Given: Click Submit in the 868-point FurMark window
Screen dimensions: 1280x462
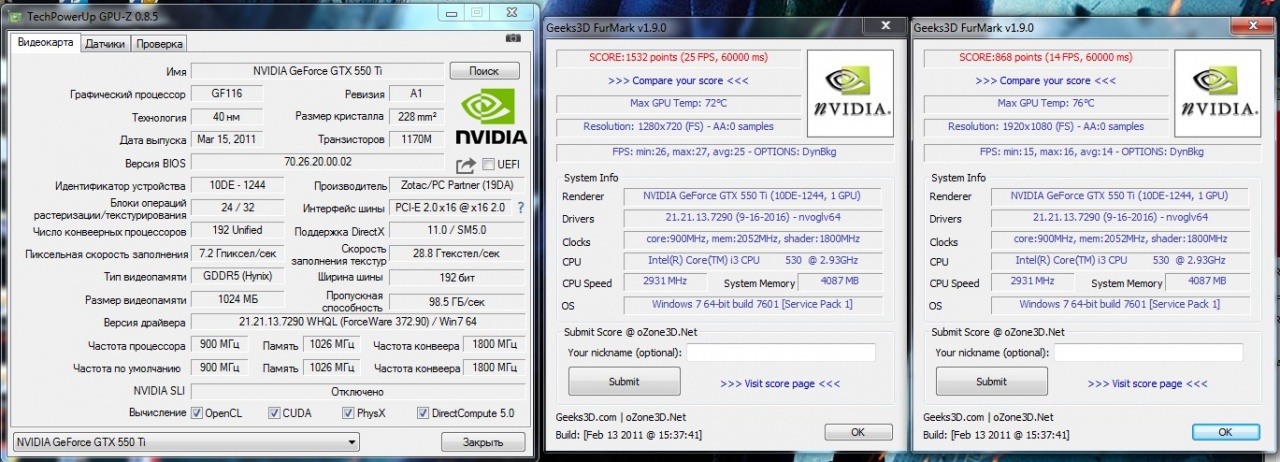Looking at the screenshot, I should [992, 381].
